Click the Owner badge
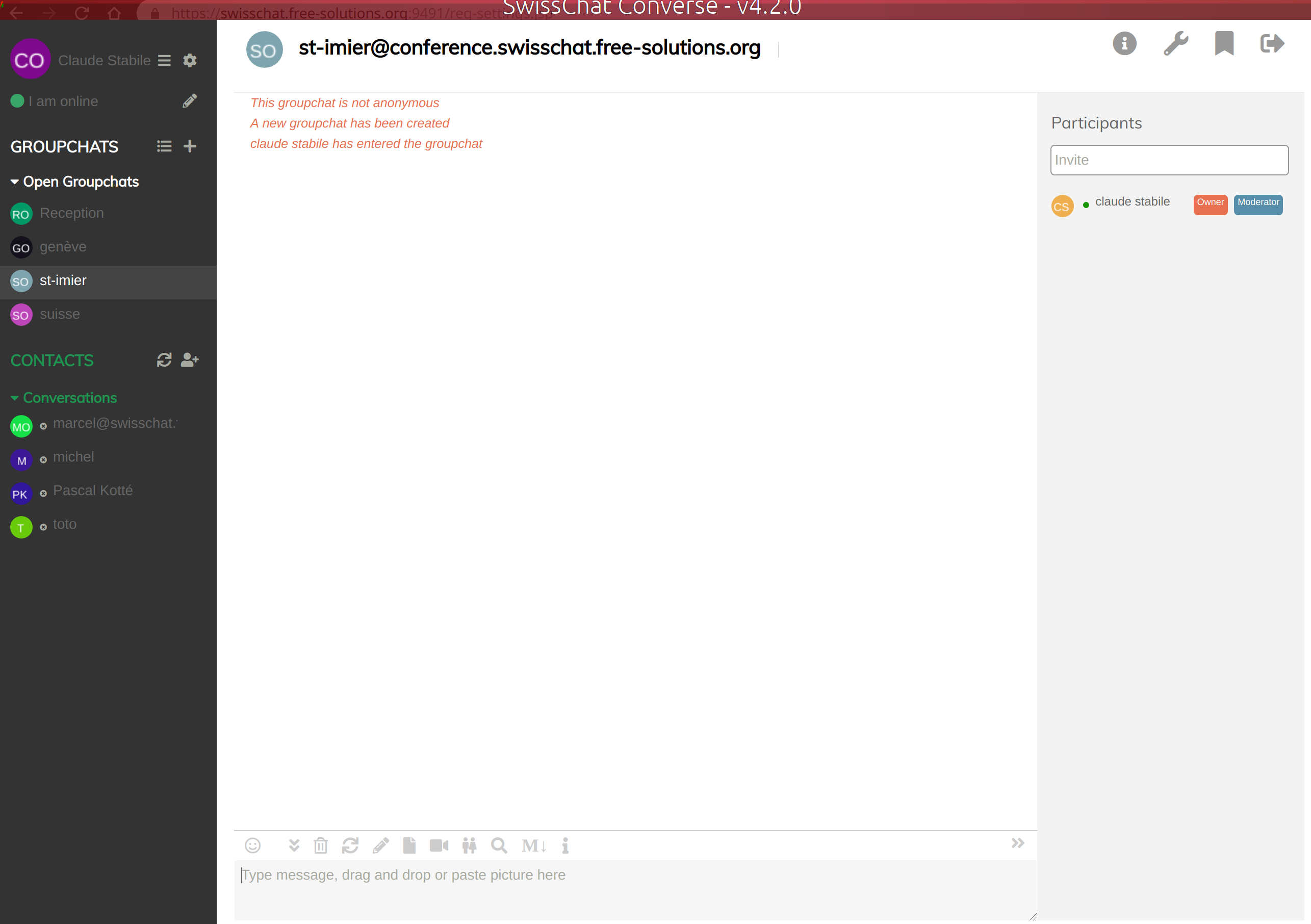The height and width of the screenshot is (924, 1311). click(x=1210, y=204)
